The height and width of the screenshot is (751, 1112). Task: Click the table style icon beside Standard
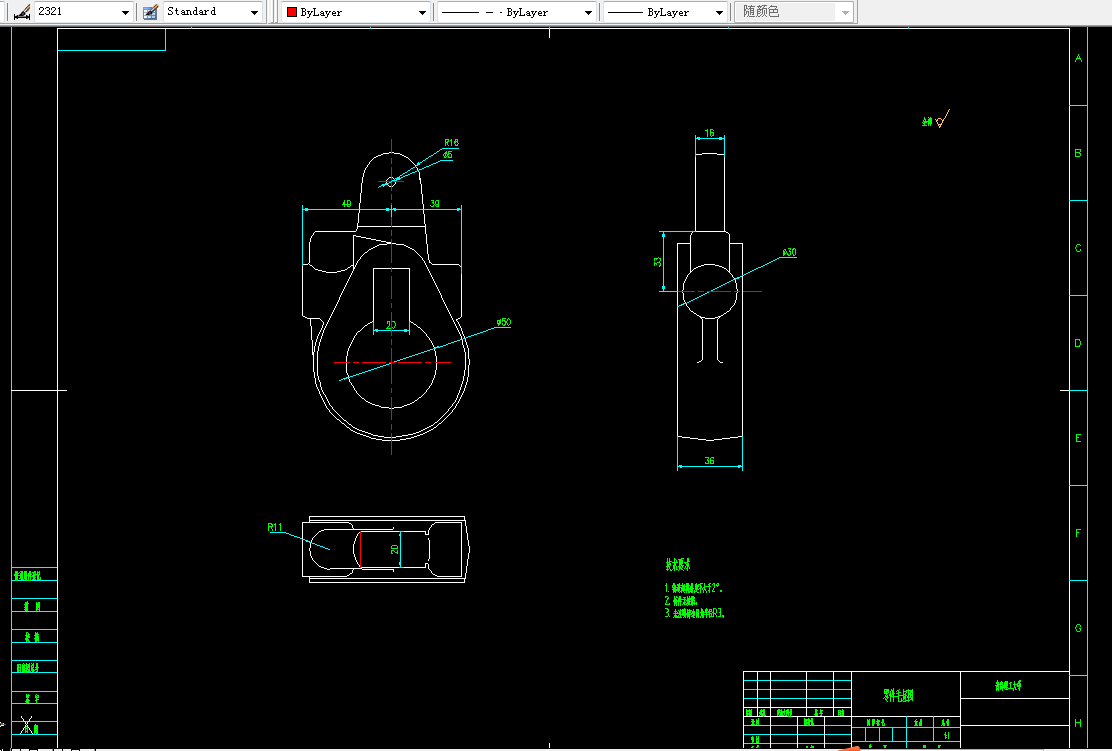pyautogui.click(x=150, y=12)
